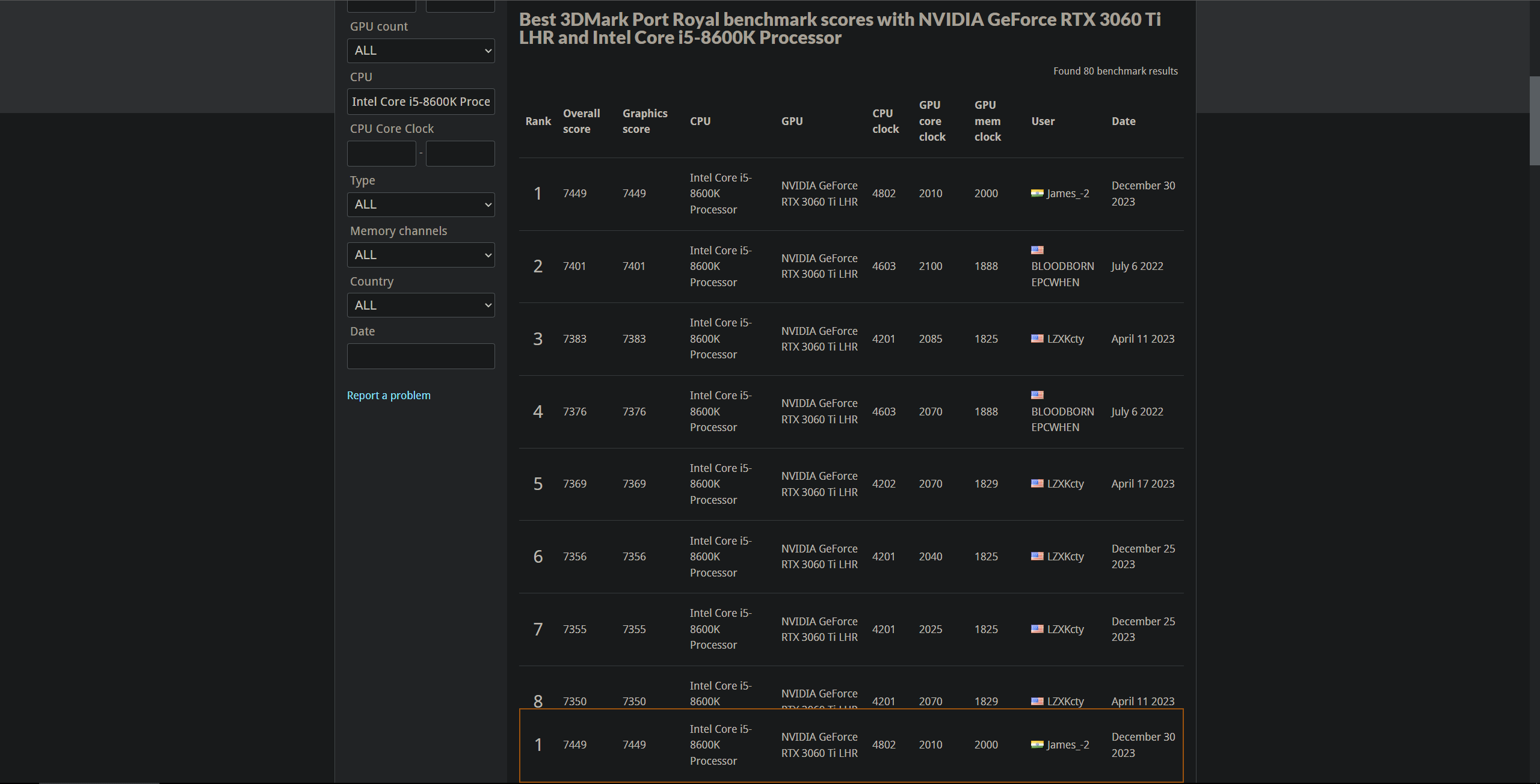
Task: Focus the Date filter input field
Action: 421,356
